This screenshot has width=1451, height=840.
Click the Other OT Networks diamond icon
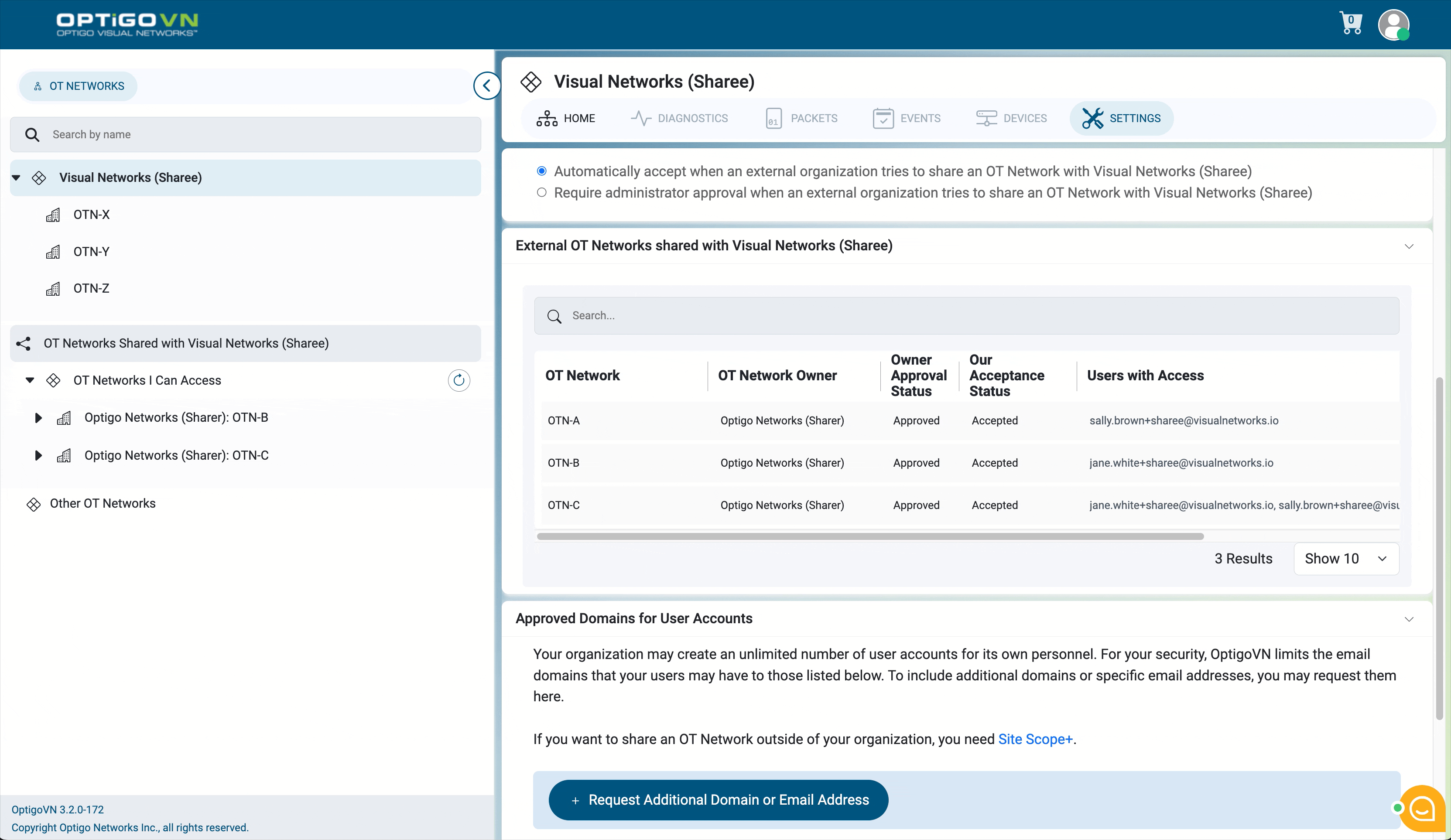click(x=34, y=504)
